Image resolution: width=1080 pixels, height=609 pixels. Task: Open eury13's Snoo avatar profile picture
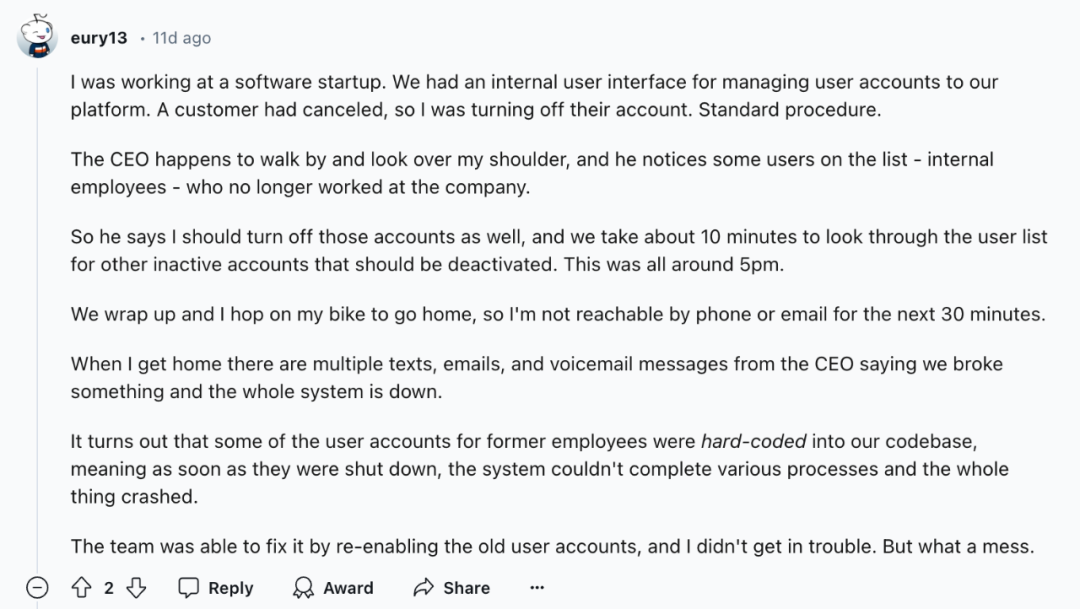click(37, 36)
